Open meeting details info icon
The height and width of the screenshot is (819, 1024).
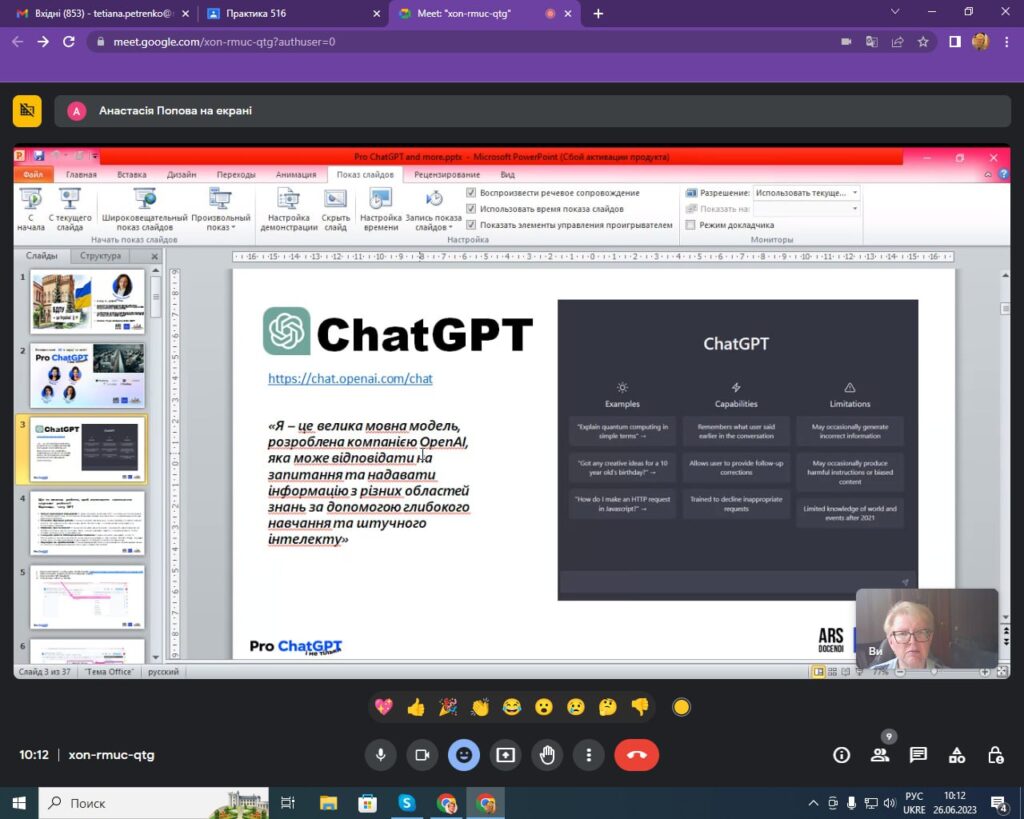pos(842,755)
